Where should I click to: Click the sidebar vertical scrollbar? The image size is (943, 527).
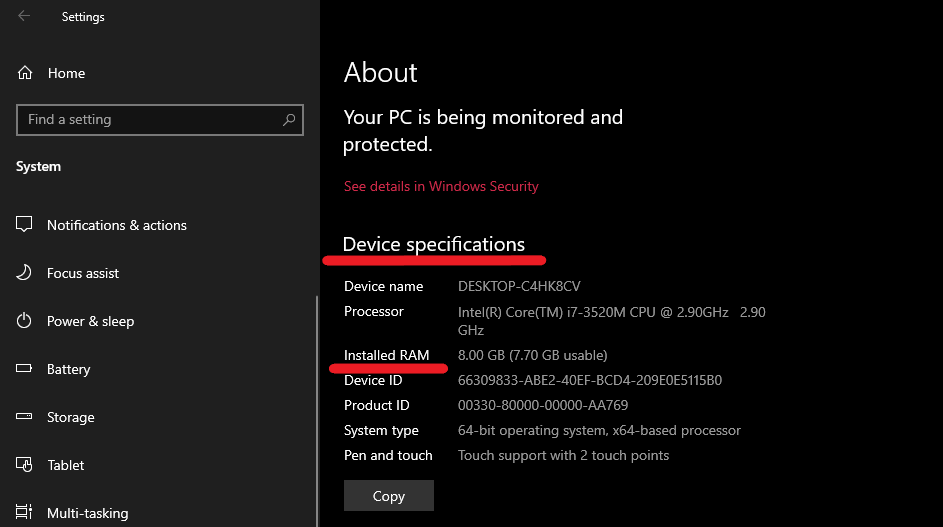tap(317, 411)
